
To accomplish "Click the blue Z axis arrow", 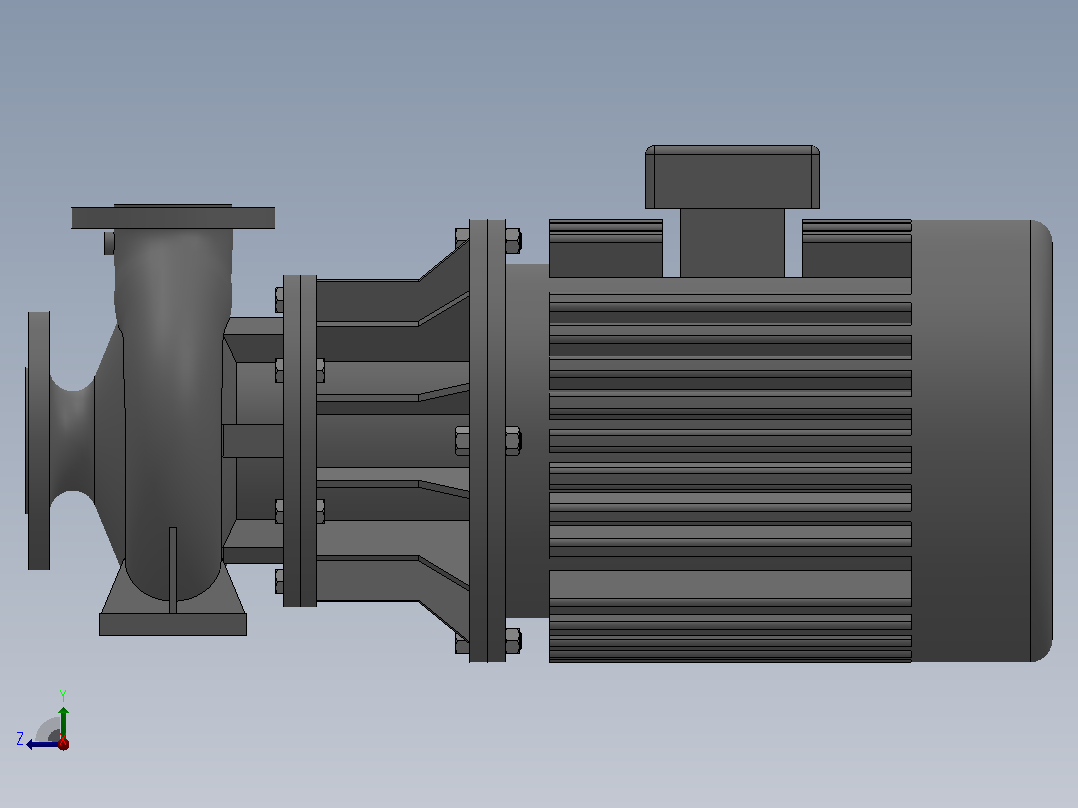I will tap(42, 744).
